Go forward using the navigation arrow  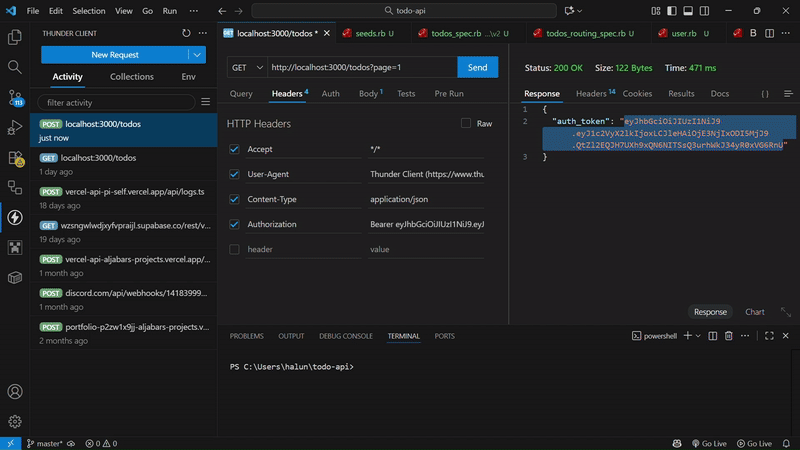tap(239, 11)
